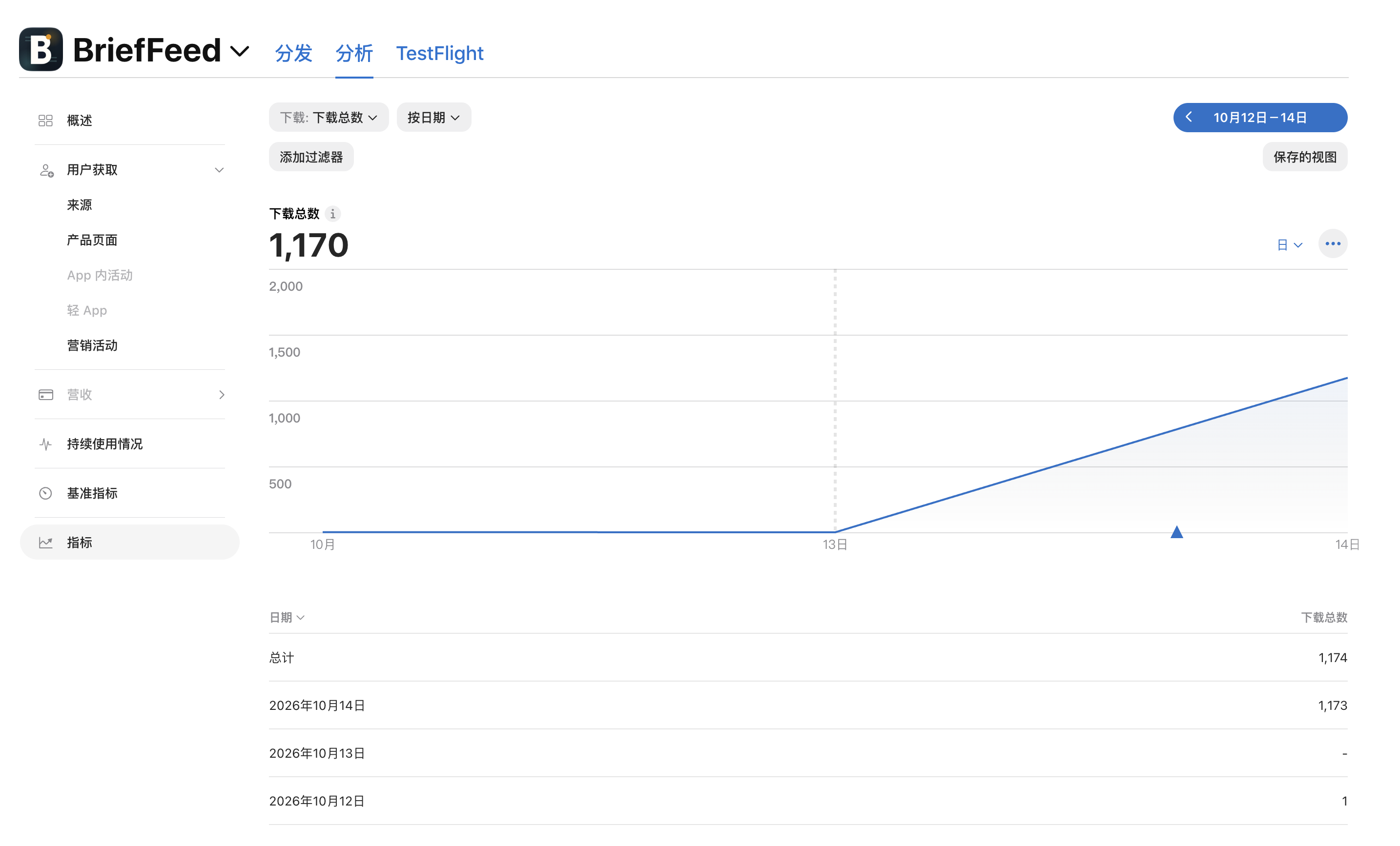Screen dimensions: 1400x846
Task: Open 保存的视图
Action: click(1304, 157)
